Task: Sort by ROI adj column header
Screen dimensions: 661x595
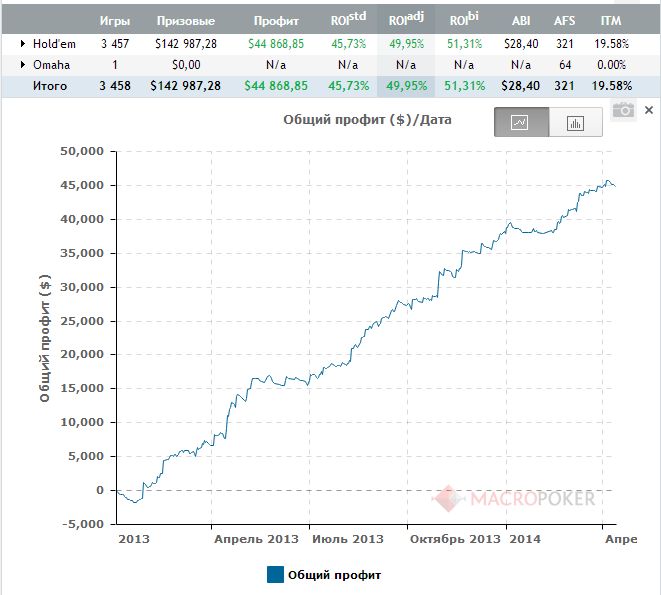Action: click(x=406, y=19)
